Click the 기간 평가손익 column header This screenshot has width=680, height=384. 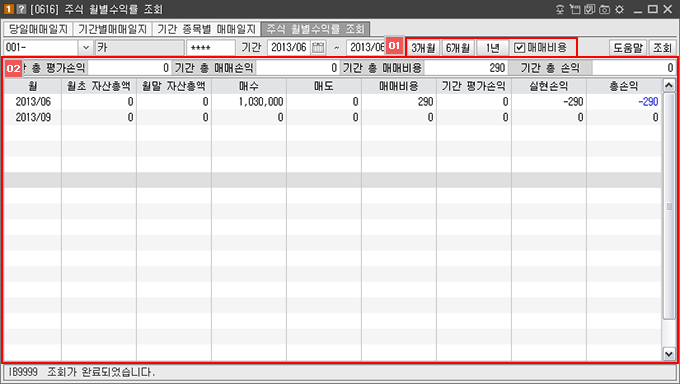[474, 86]
